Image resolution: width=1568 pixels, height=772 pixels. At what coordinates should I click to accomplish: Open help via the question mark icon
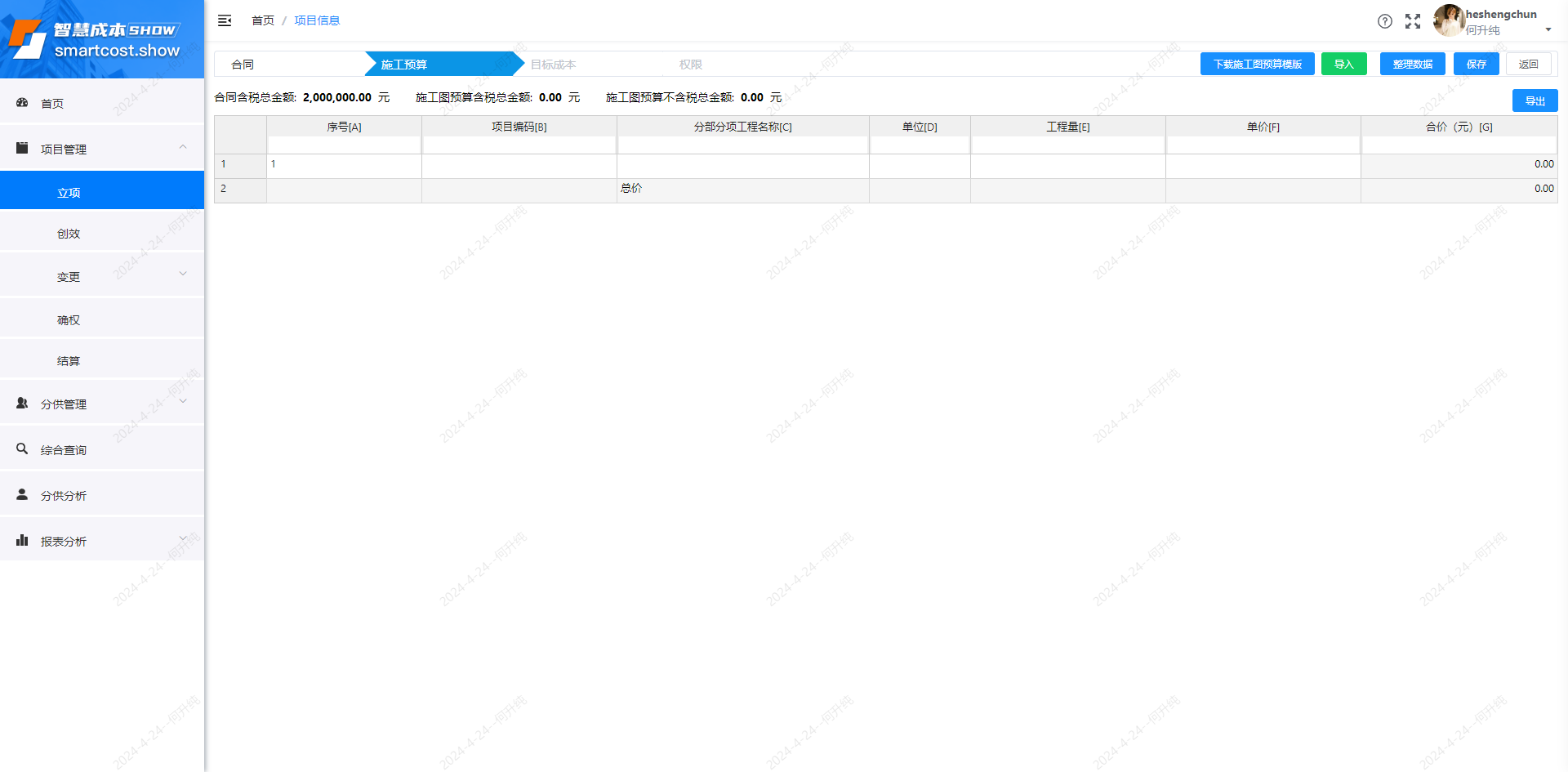coord(1385,21)
